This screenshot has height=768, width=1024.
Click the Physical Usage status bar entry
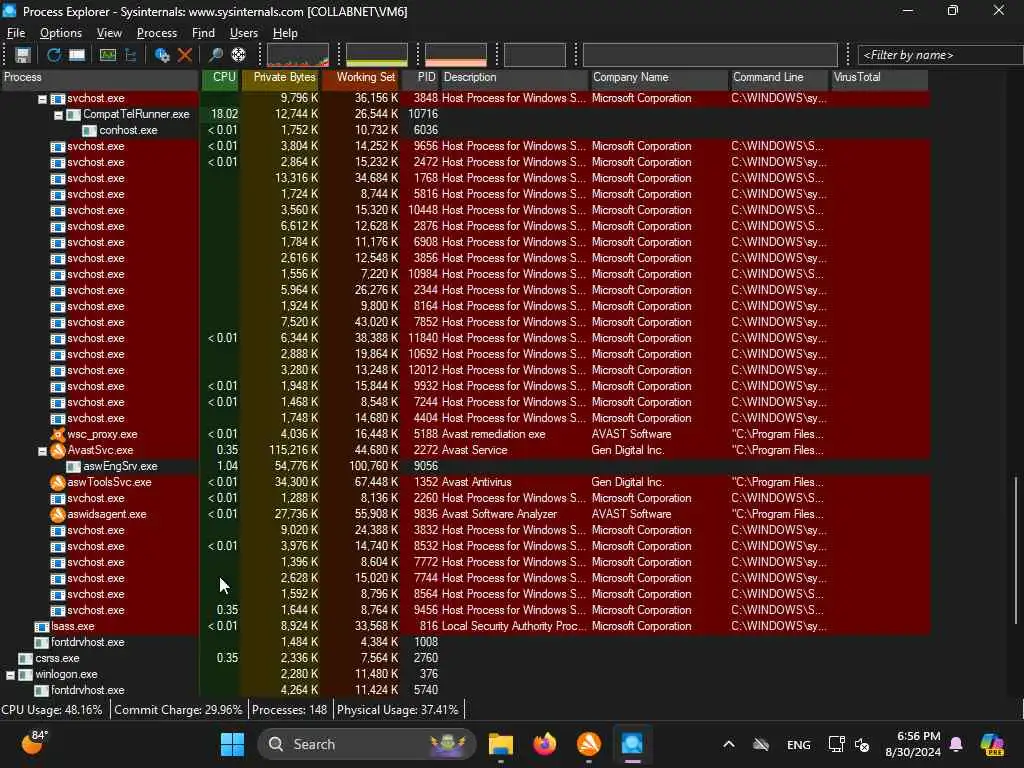[398, 710]
